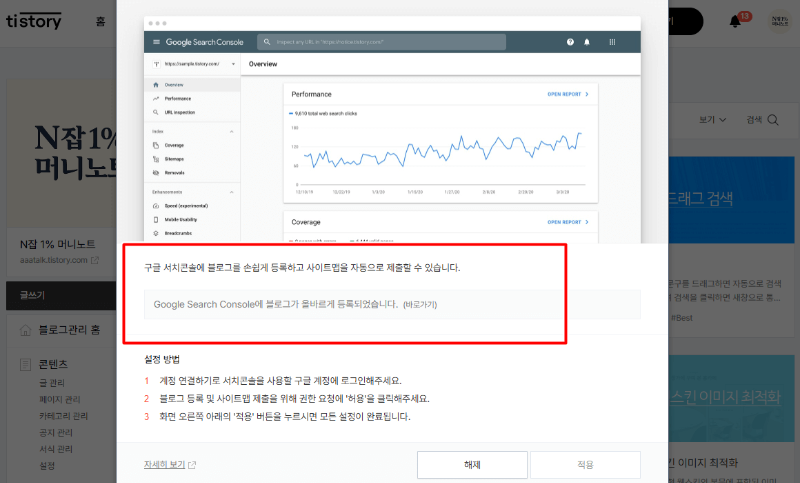Click the 글쓰기 button
The height and width of the screenshot is (483, 800).
pyautogui.click(x=61, y=295)
